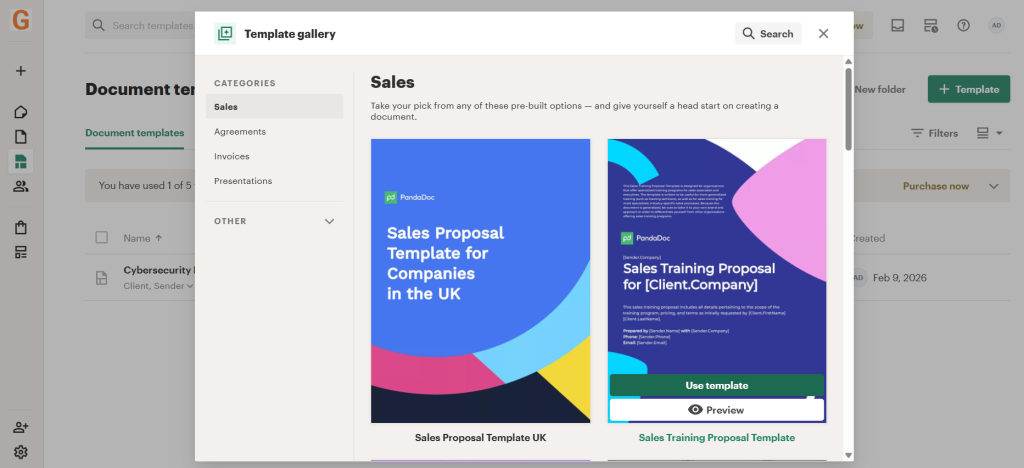Viewport: 1024px width, 468px height.
Task: Preview the Sales Training Proposal template
Action: coord(716,410)
